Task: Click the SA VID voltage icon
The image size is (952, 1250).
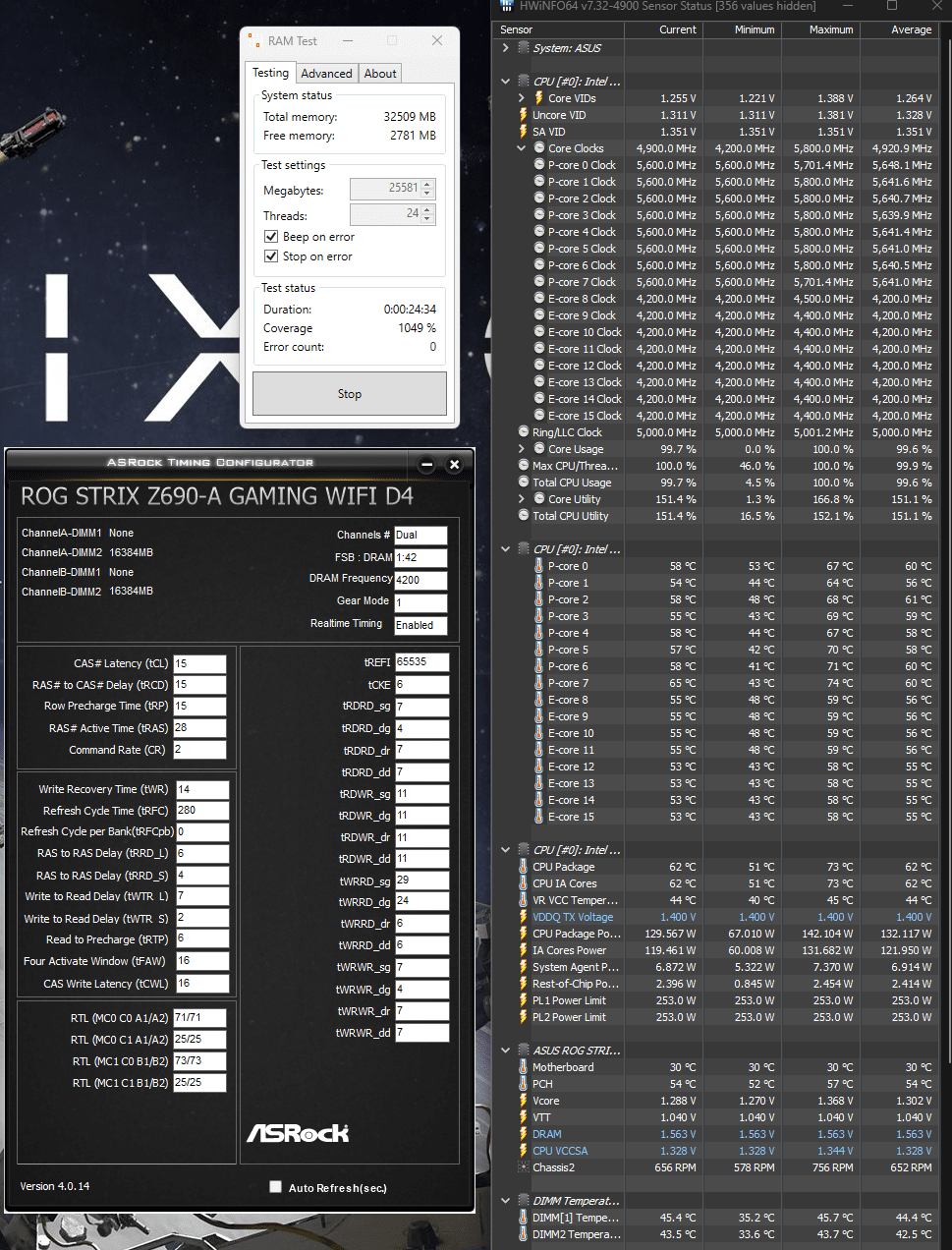Action: [x=523, y=132]
